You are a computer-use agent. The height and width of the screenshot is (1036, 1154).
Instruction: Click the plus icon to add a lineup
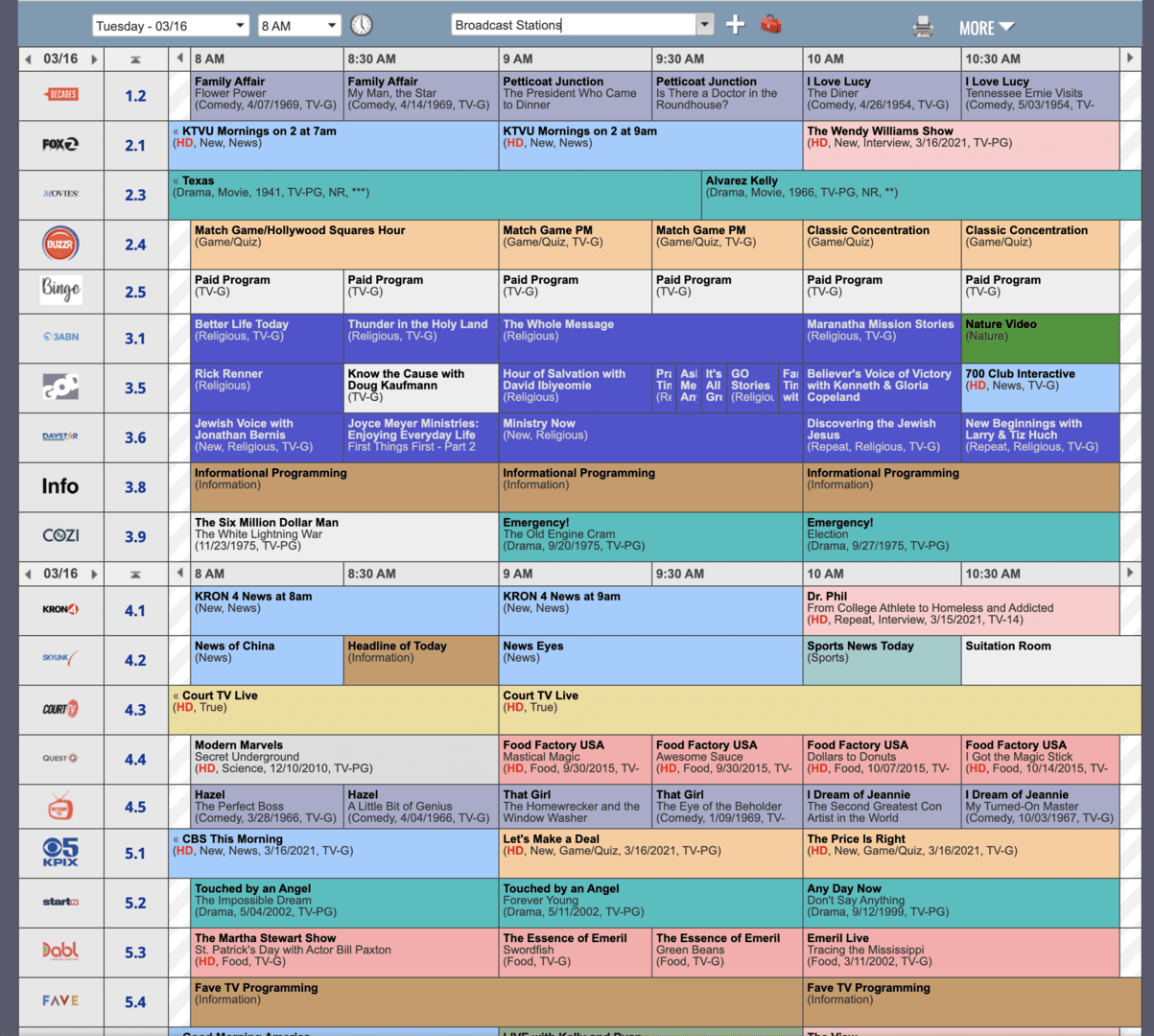click(x=735, y=25)
